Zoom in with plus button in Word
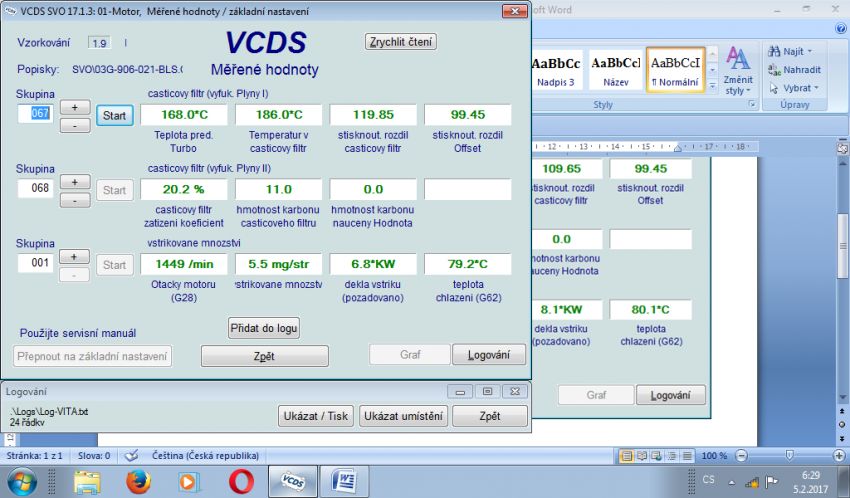The image size is (850, 498). 839,456
